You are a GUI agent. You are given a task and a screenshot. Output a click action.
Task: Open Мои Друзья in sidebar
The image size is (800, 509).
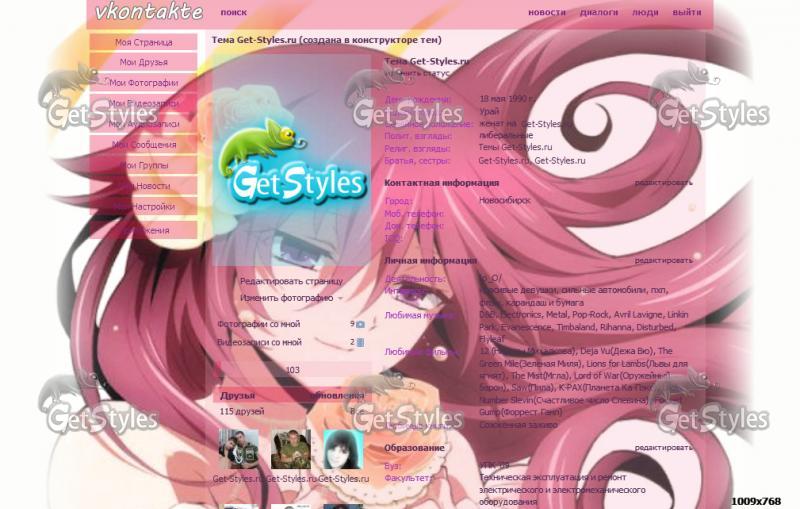(144, 63)
